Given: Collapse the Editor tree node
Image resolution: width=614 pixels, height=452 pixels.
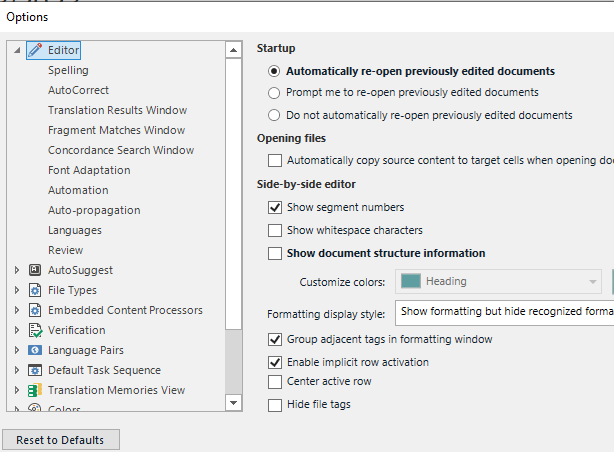Looking at the screenshot, I should coord(17,50).
